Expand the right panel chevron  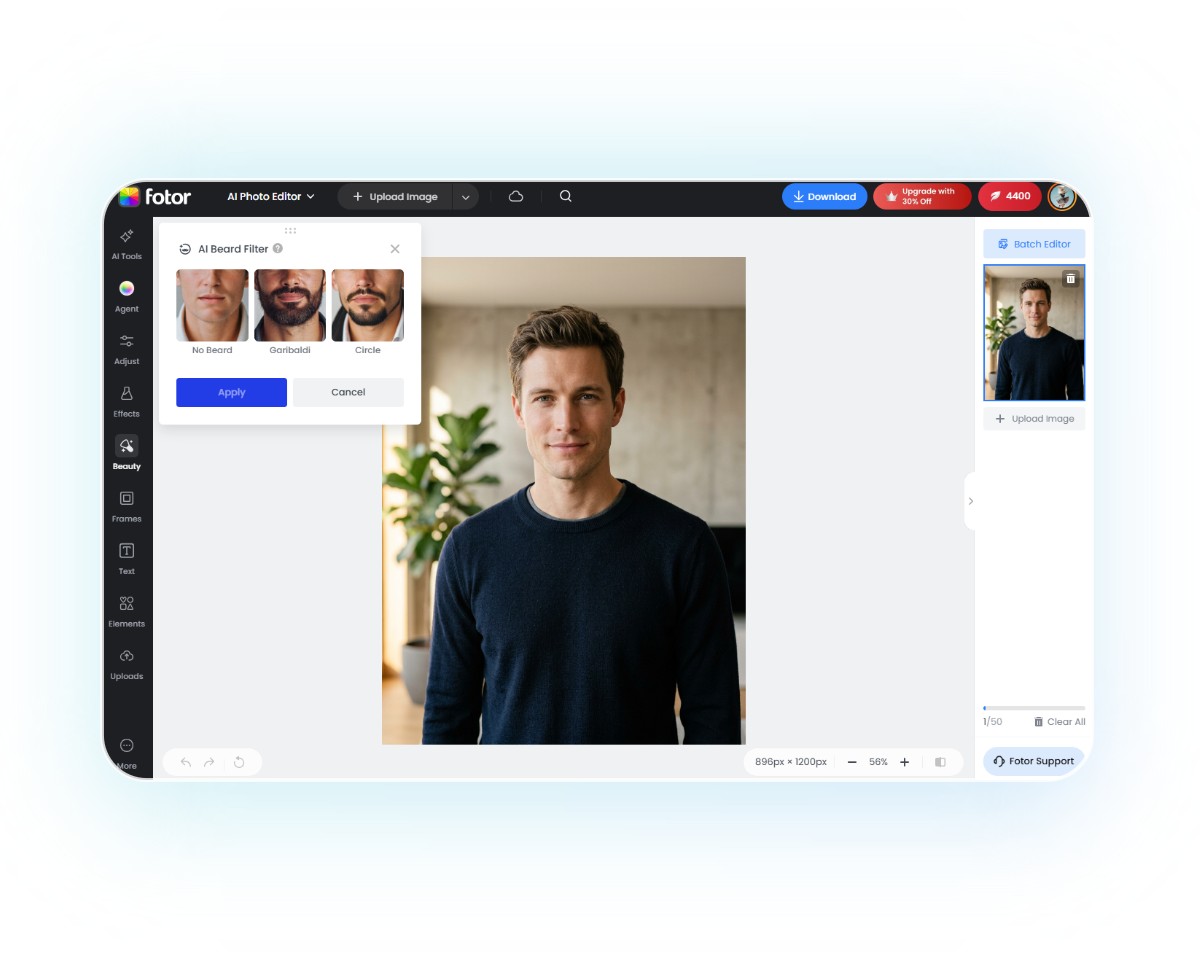pyautogui.click(x=970, y=500)
